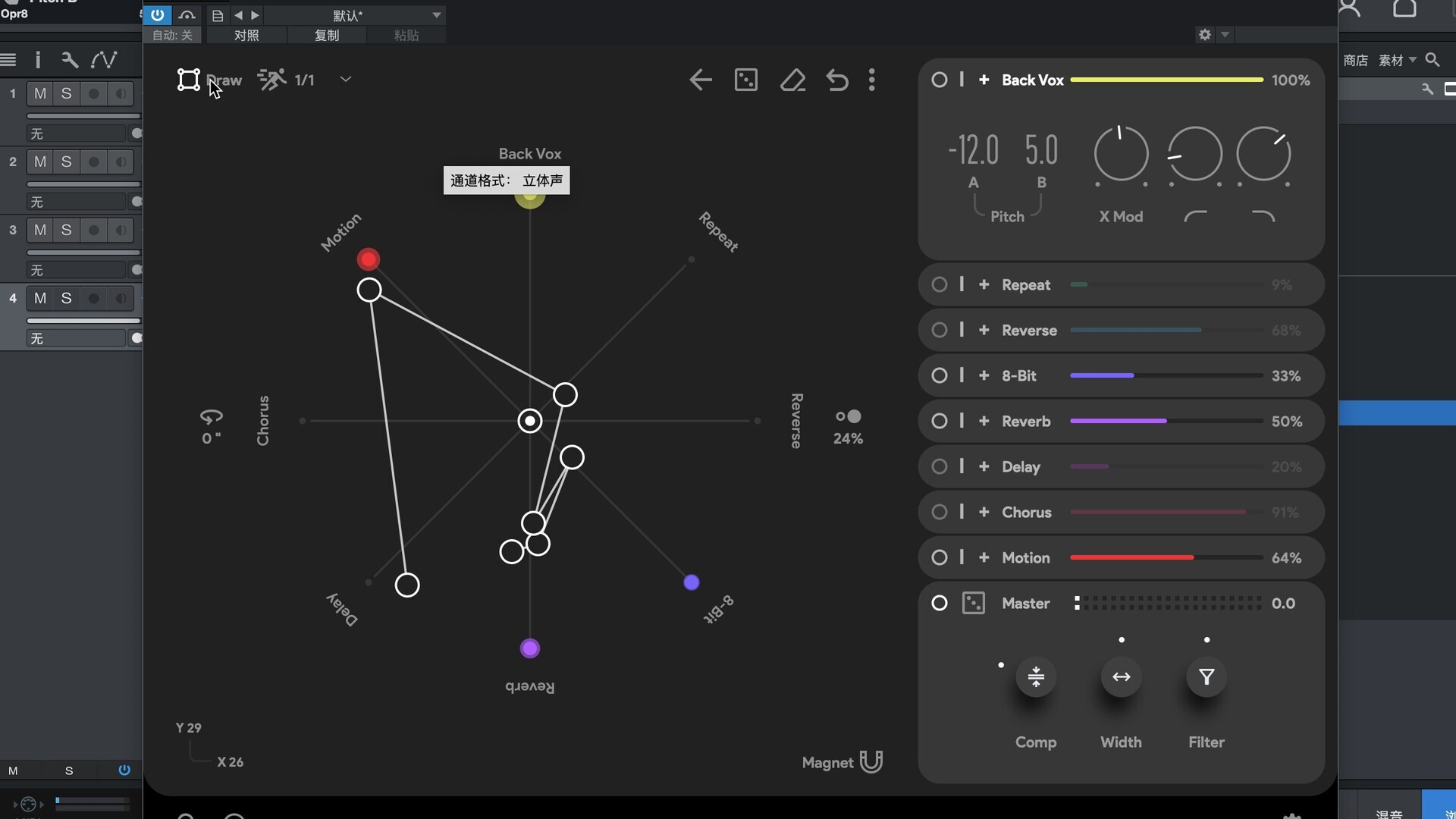Expand the Repeat plus icon

tap(984, 284)
